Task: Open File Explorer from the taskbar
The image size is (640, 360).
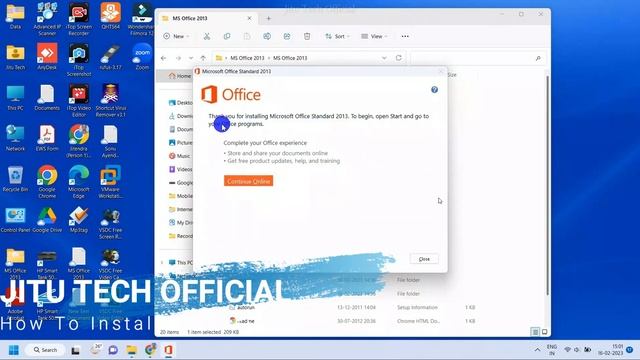Action: pyautogui.click(x=131, y=350)
